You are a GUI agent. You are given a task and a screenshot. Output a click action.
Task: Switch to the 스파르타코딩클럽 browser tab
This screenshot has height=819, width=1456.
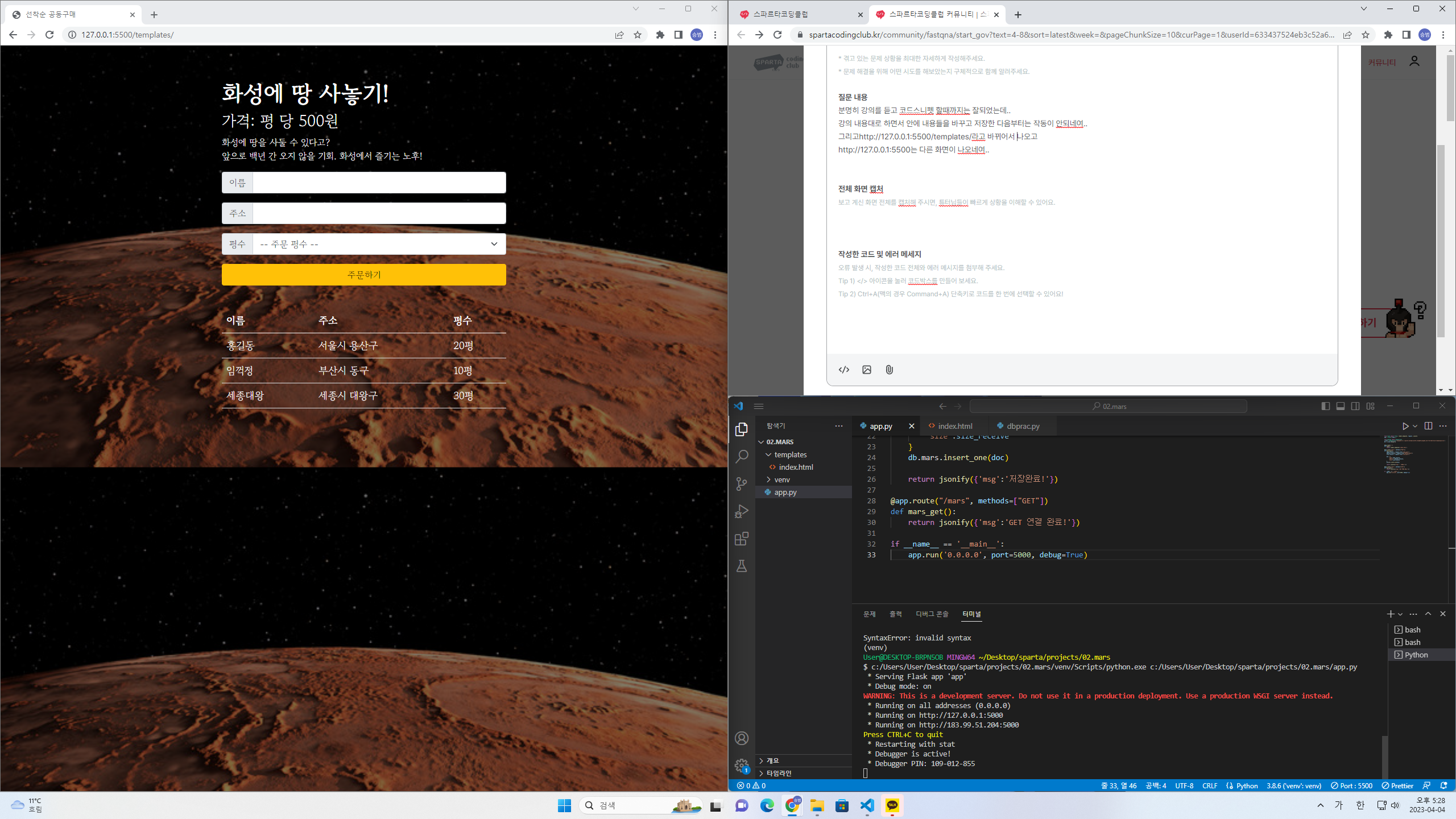point(800,14)
